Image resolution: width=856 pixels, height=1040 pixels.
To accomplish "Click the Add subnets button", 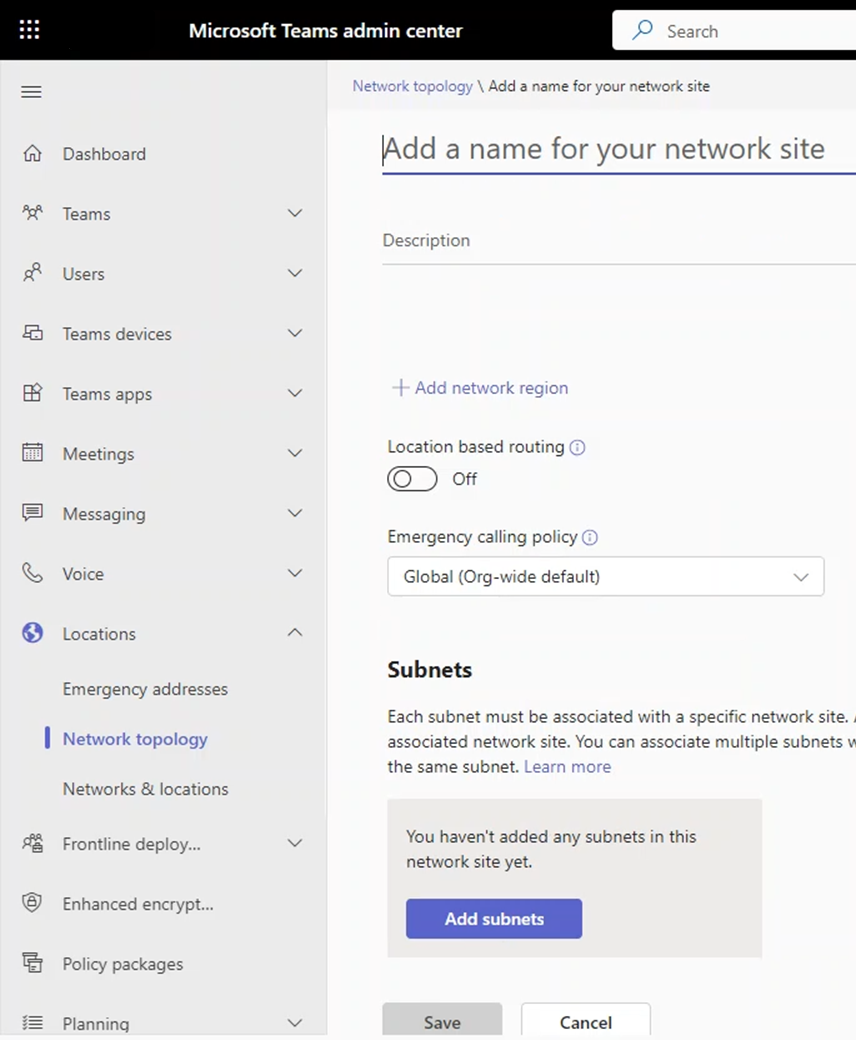I will [x=494, y=919].
